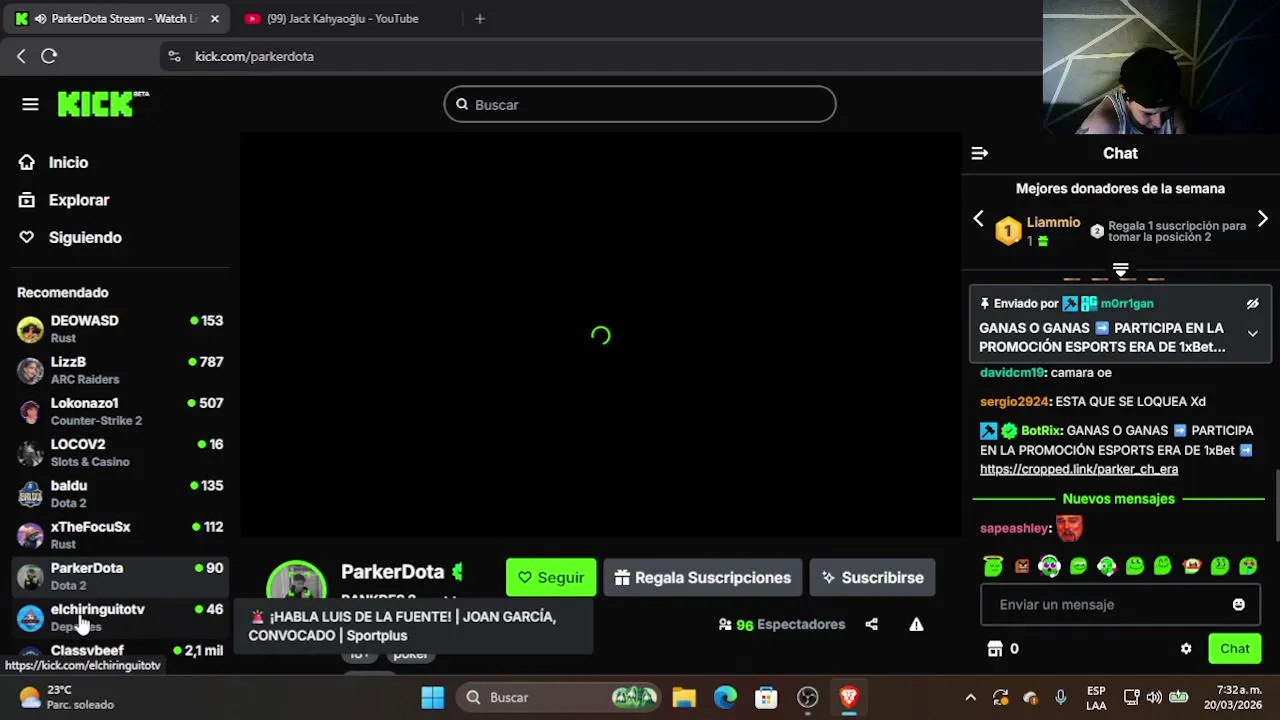Go to Inicio in the sidebar

pos(68,162)
